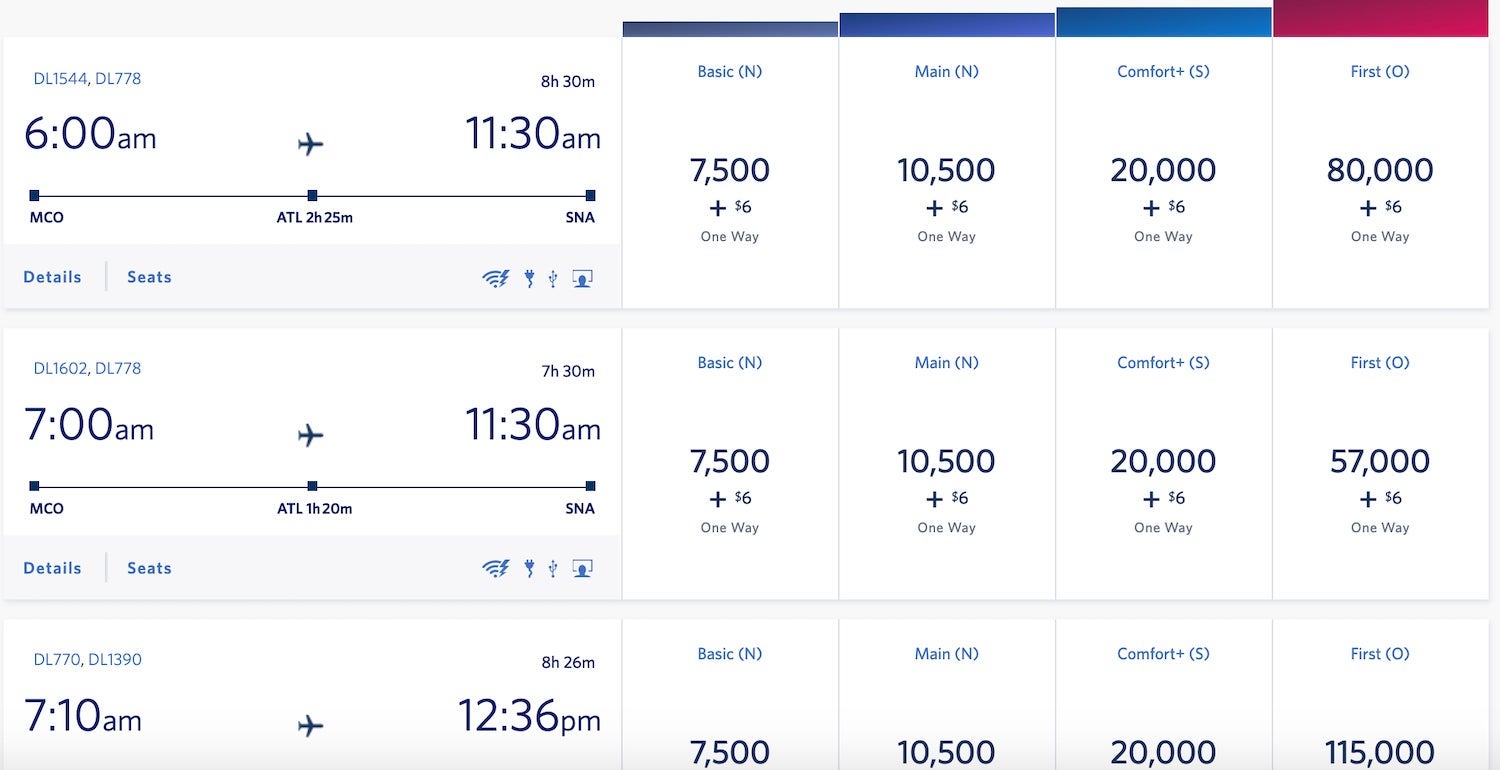The image size is (1500, 770).
Task: Open Seats for flight DL1544
Action: click(148, 277)
